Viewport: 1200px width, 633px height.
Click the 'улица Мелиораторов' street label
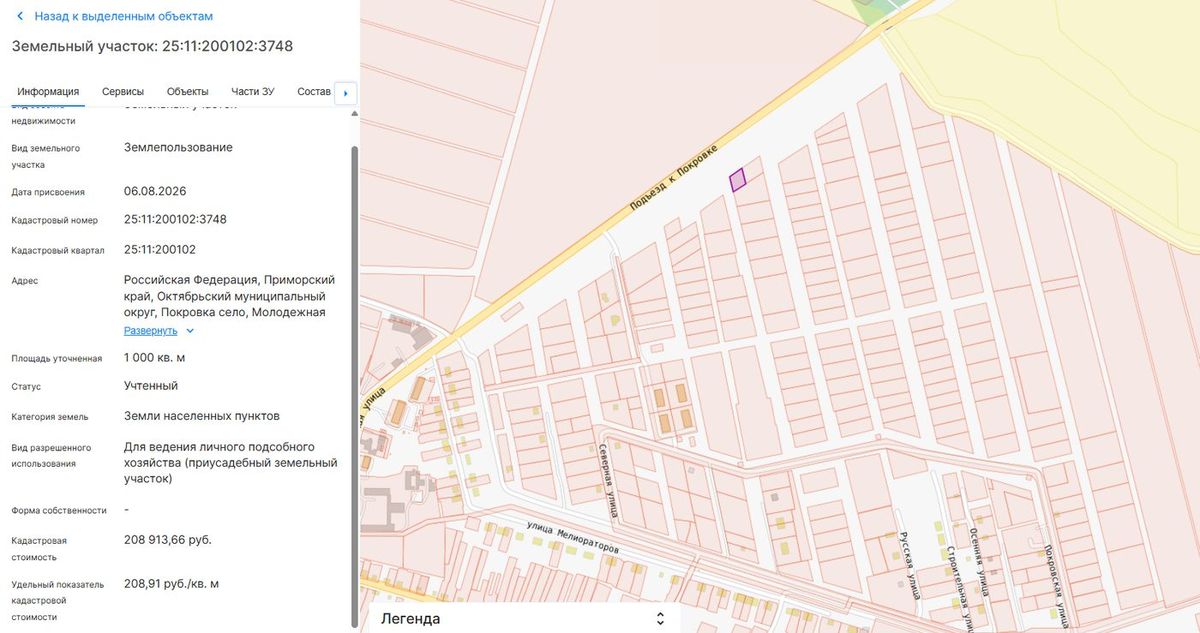coord(573,538)
